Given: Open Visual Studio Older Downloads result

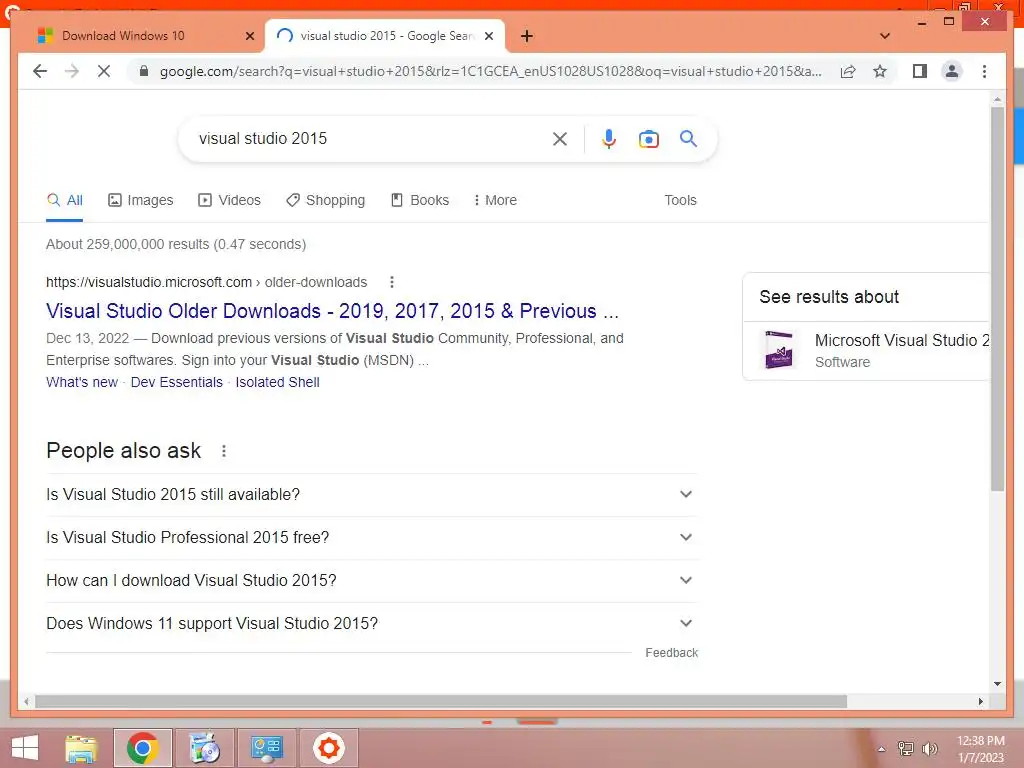Looking at the screenshot, I should 332,311.
